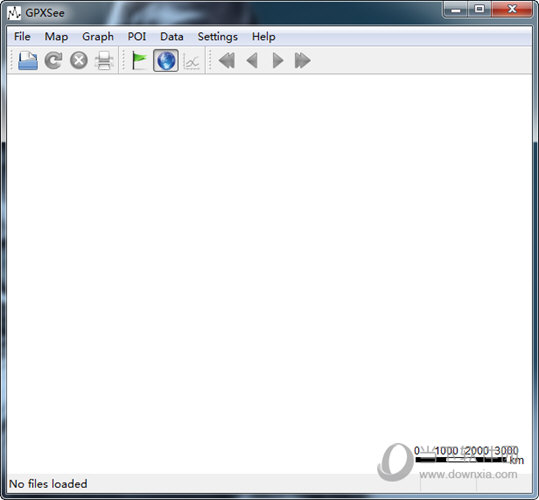Image resolution: width=539 pixels, height=500 pixels.
Task: Go to the next file arrow
Action: [277, 61]
